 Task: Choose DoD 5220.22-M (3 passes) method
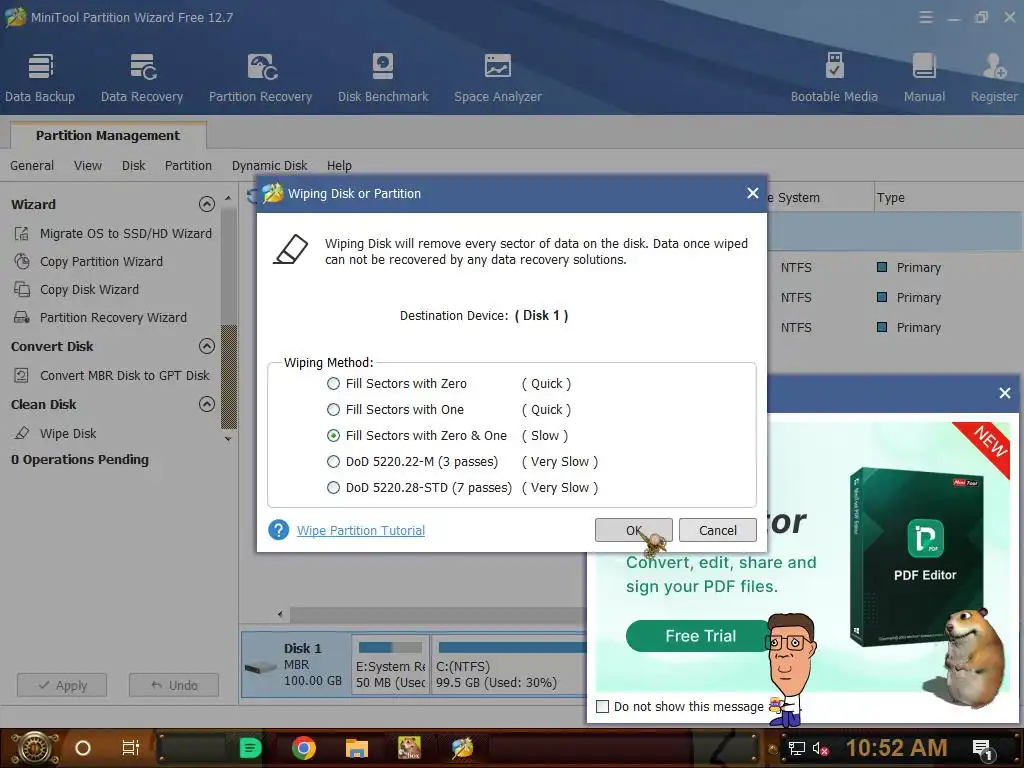[333, 462]
